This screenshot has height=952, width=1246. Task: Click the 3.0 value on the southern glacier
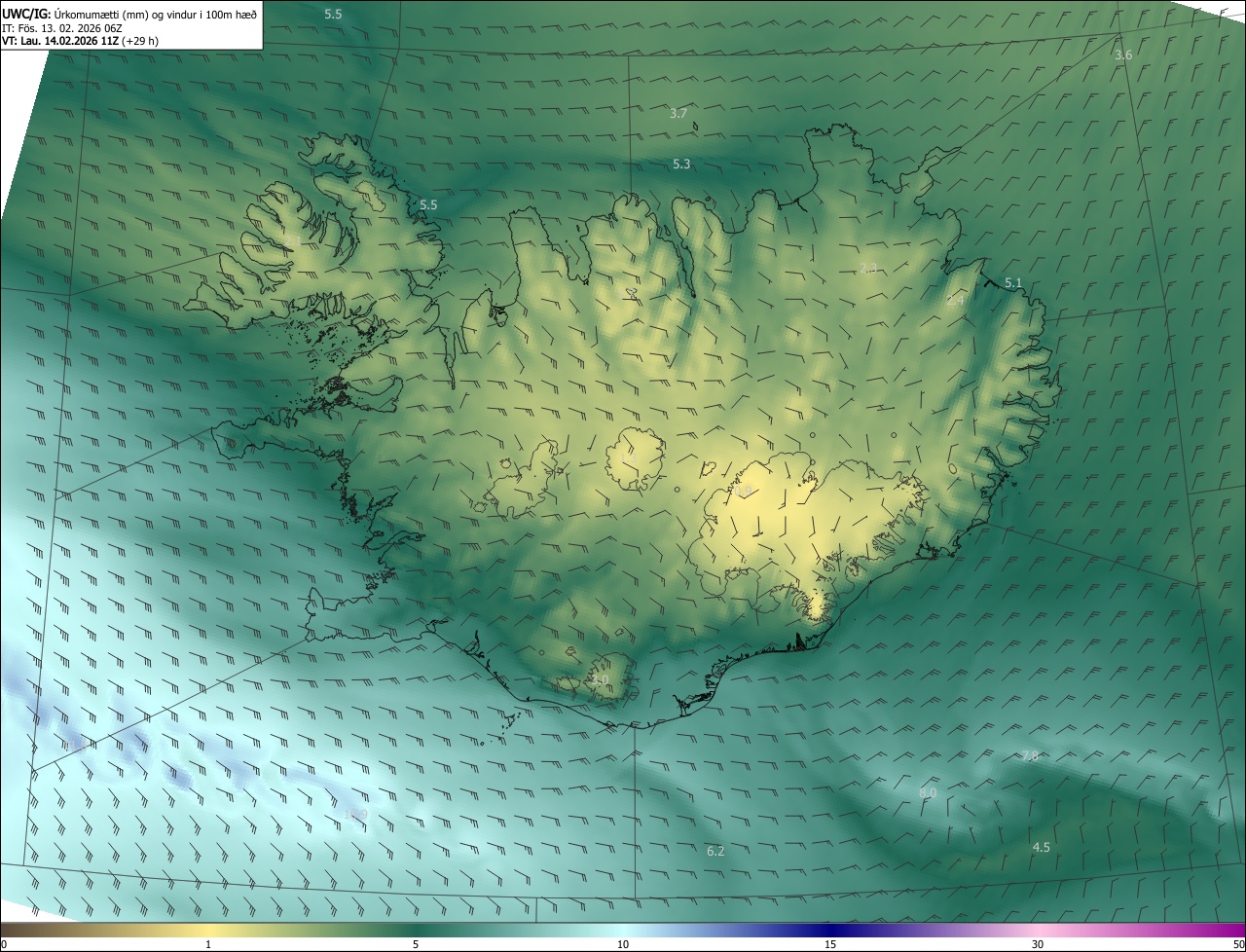point(599,680)
